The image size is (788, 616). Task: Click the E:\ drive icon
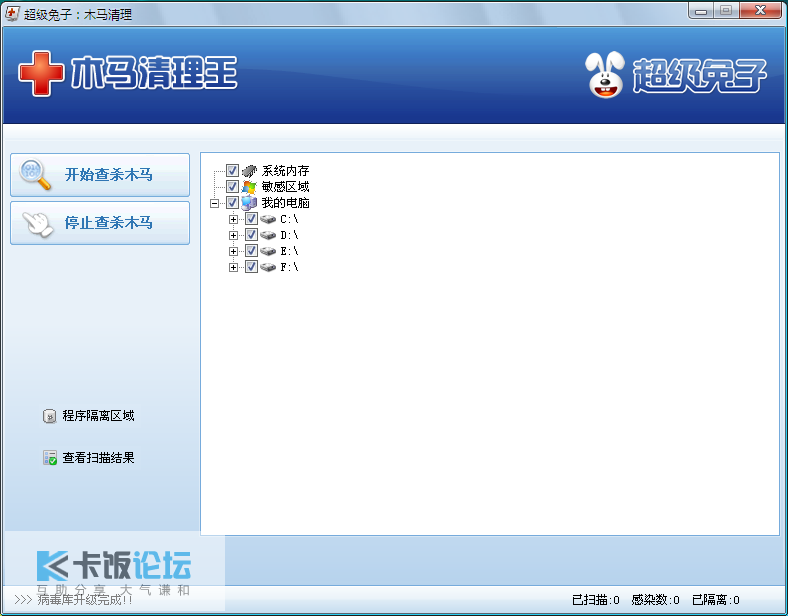268,251
